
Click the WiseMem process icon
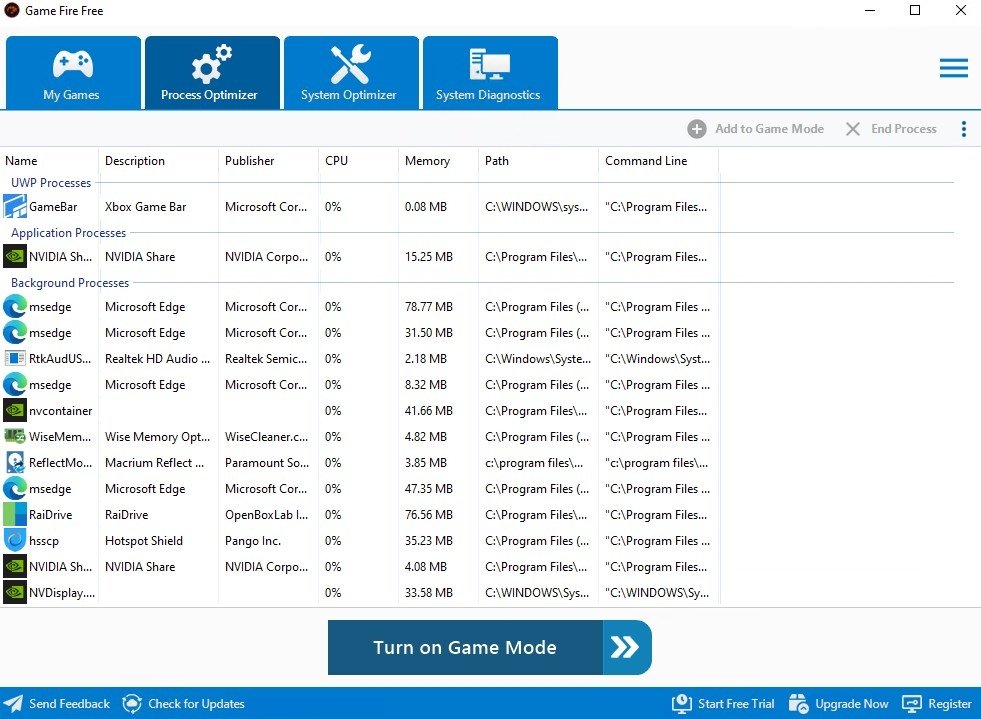15,436
